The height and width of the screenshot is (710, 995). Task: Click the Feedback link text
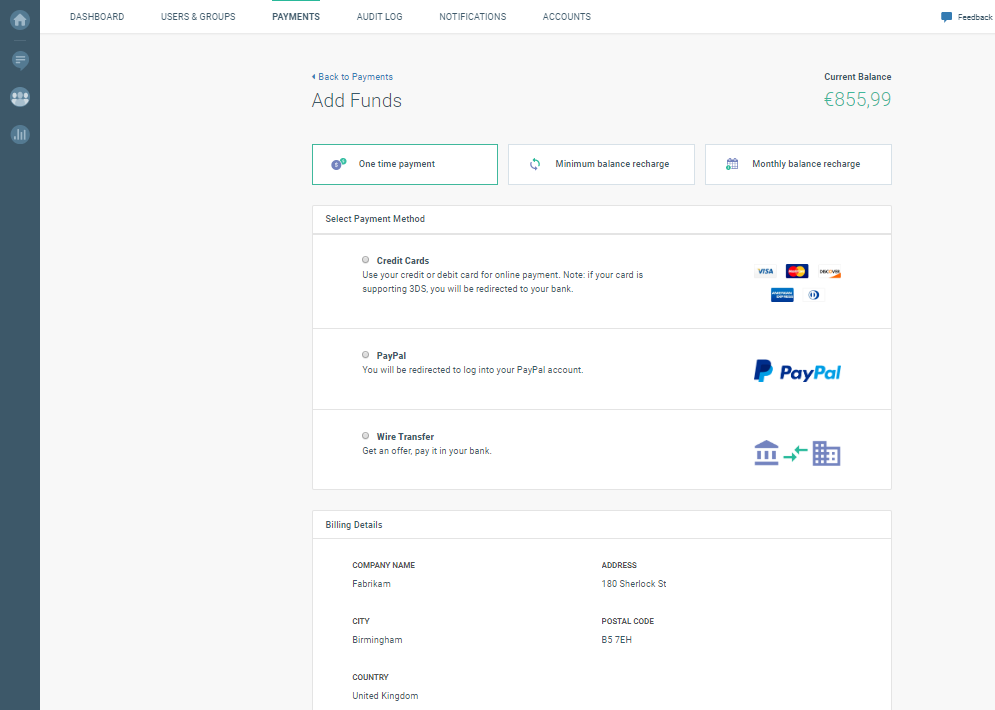pos(975,17)
